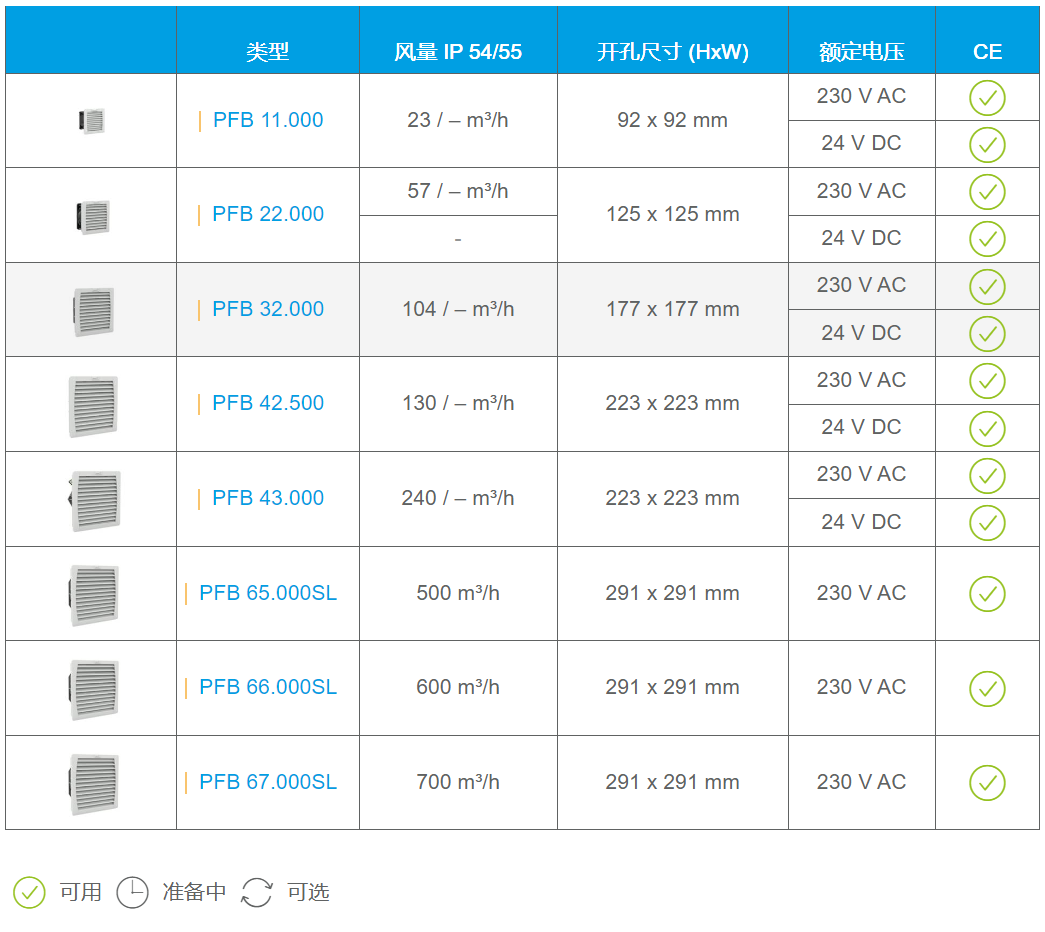
Task: Click the PFB 11.000 fan thumbnail
Action: [x=92, y=121]
